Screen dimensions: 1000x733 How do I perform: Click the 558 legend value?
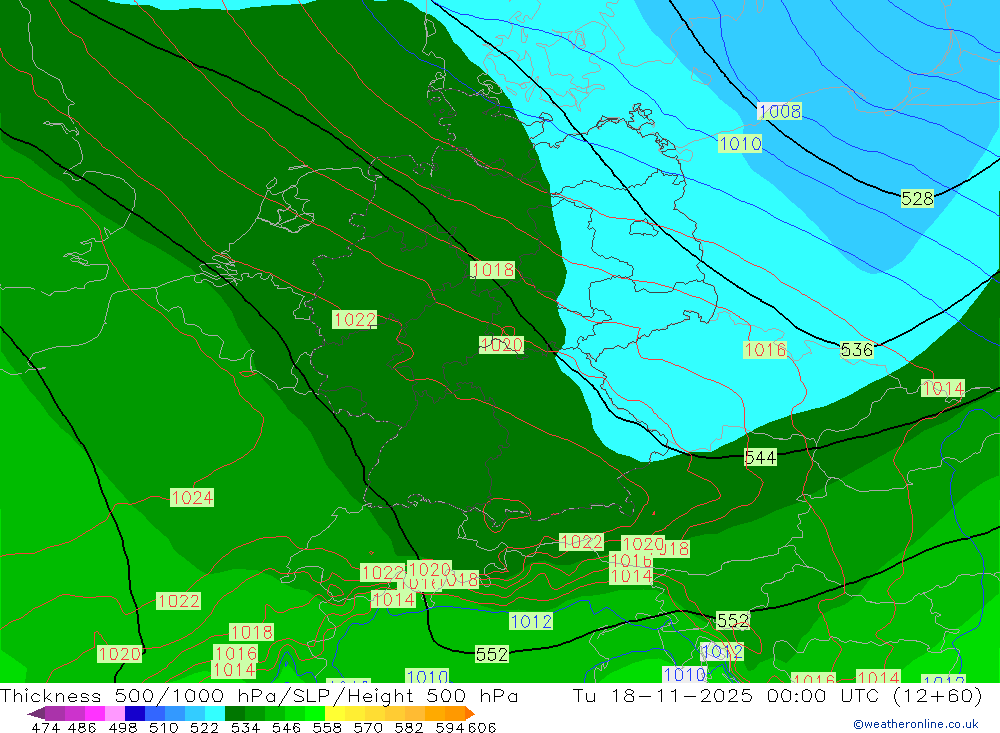[327, 727]
